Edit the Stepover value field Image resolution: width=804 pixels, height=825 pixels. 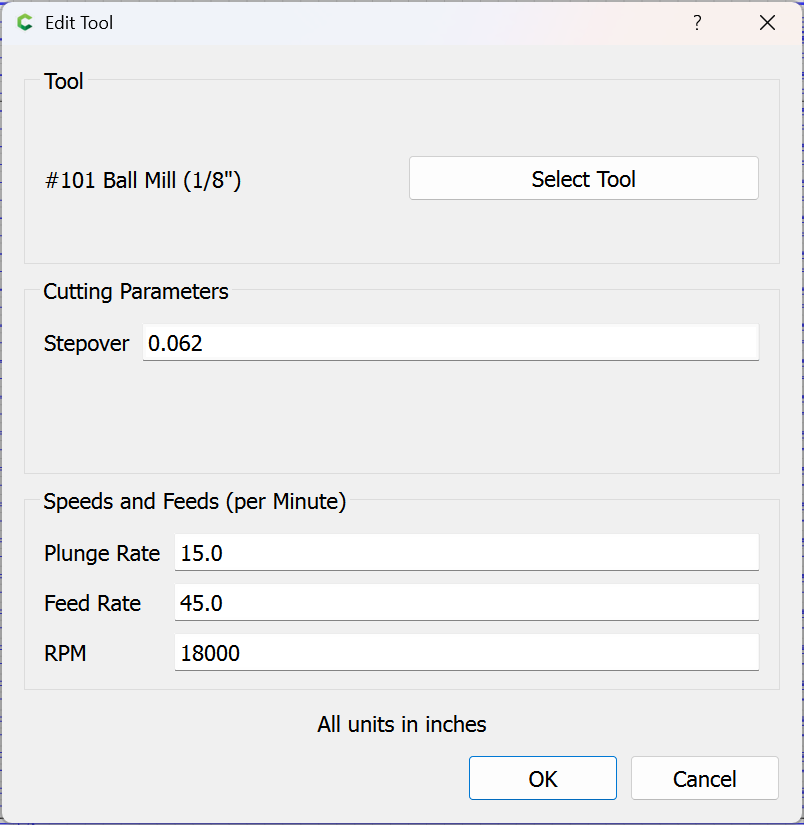(x=450, y=343)
